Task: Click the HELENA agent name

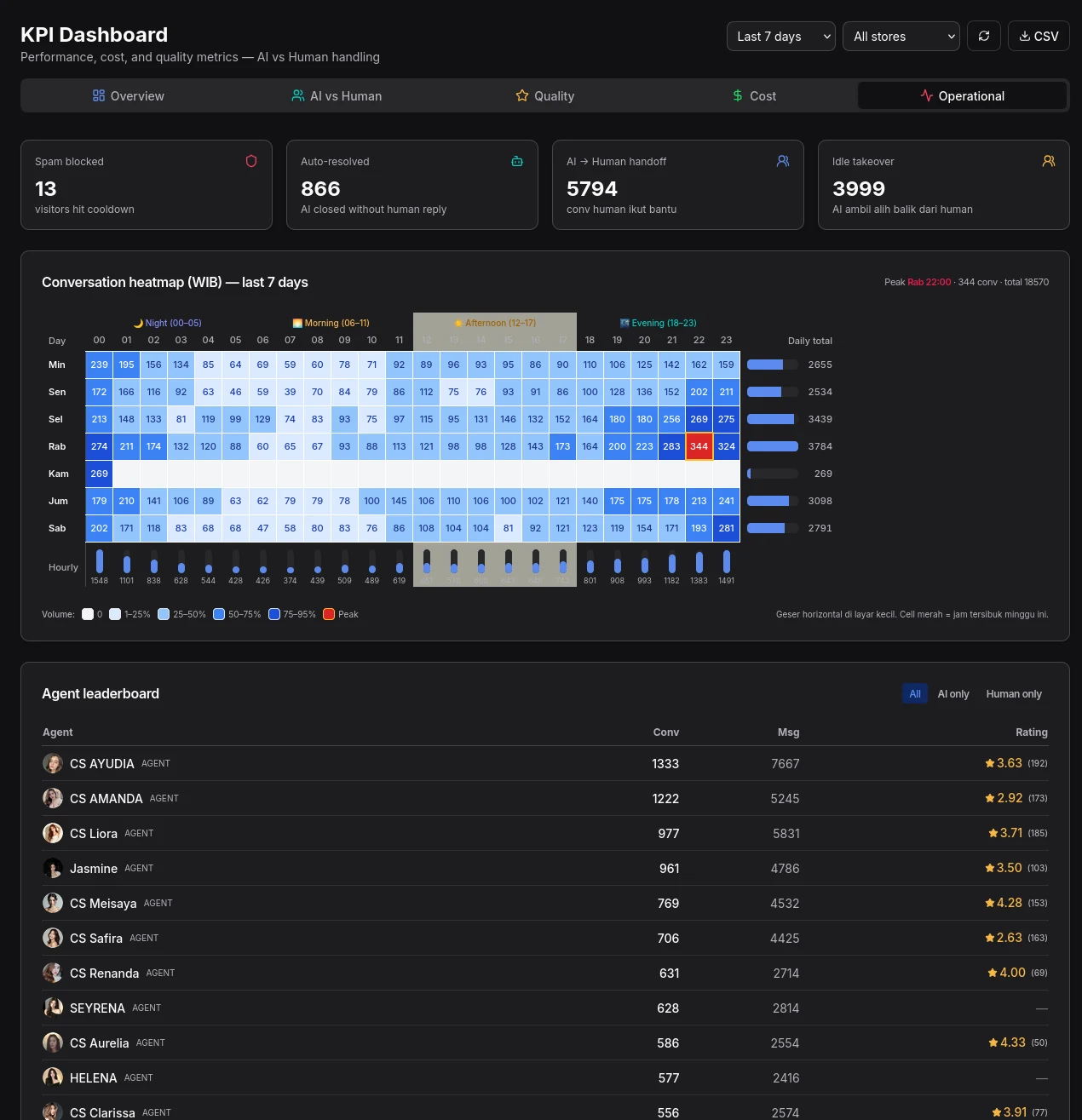Action: pos(94,1078)
